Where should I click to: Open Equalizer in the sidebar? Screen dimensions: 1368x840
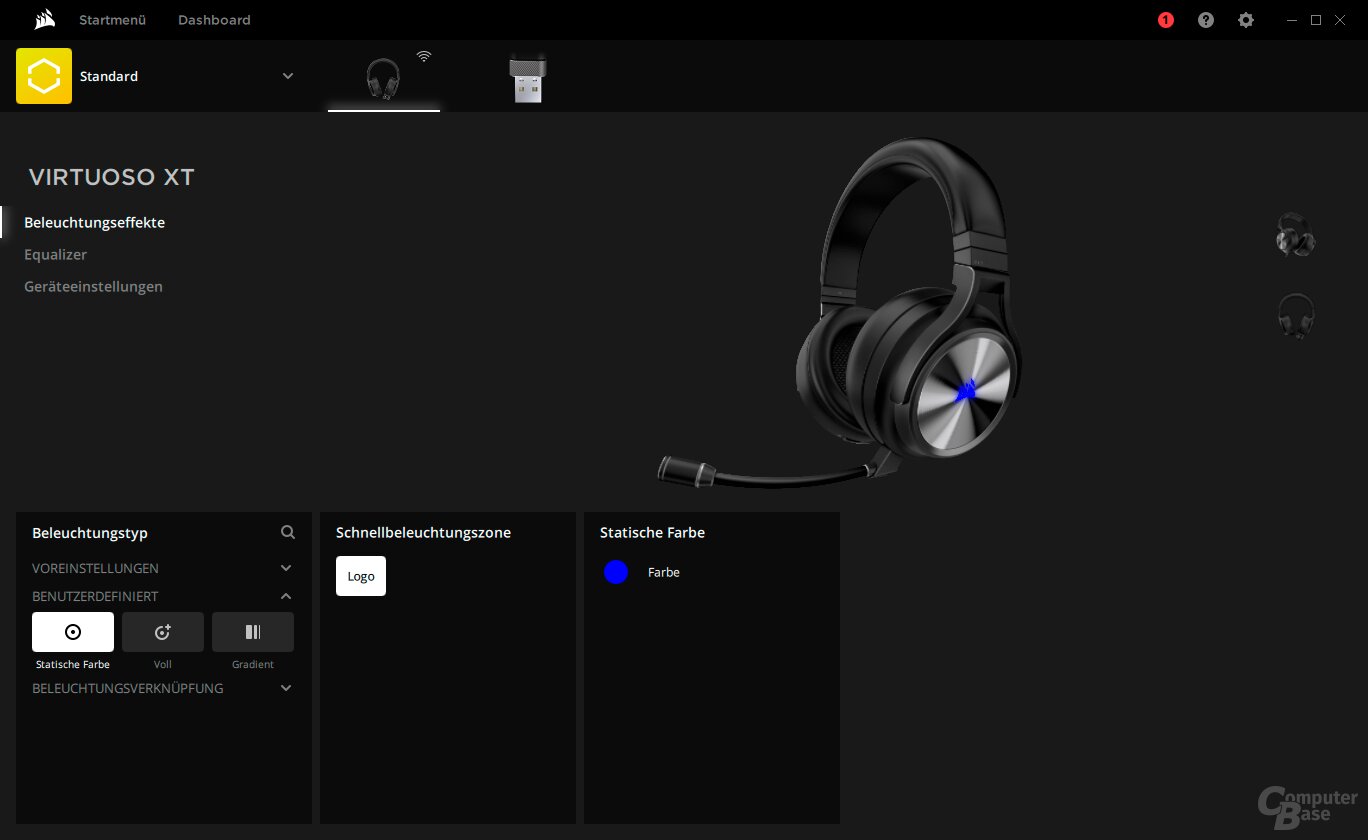click(56, 255)
